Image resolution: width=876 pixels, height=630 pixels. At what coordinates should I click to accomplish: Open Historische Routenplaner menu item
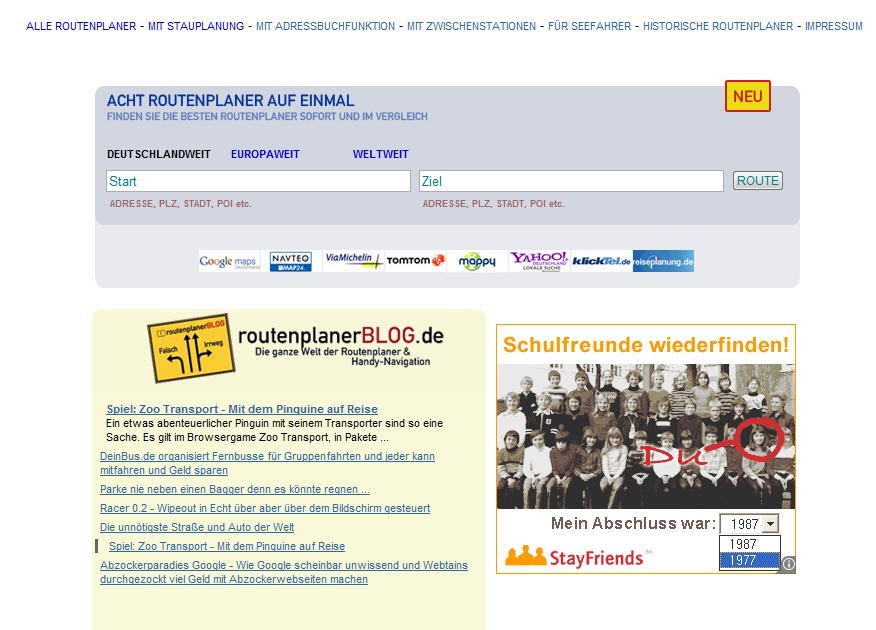coord(718,26)
